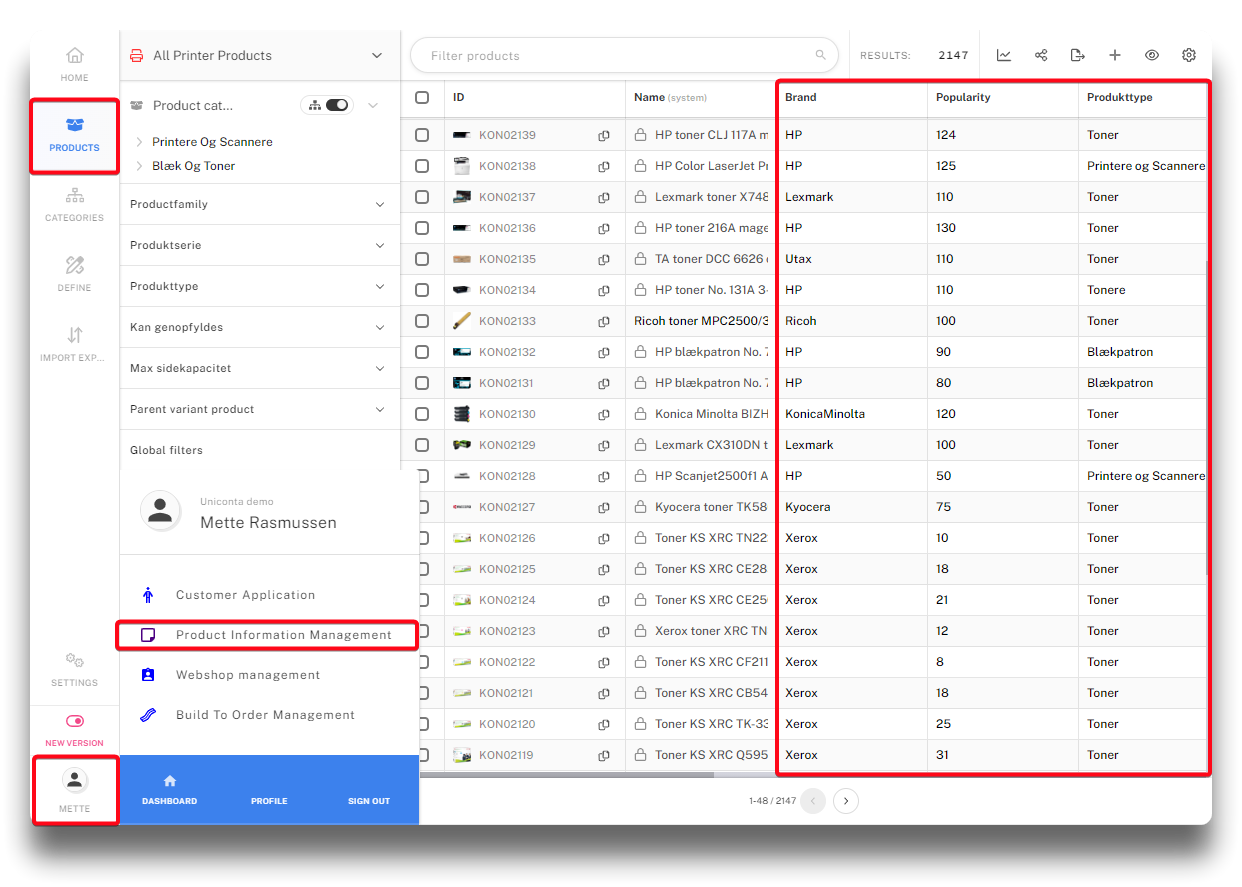Go to next page of results
The height and width of the screenshot is (887, 1242).
tap(846, 801)
